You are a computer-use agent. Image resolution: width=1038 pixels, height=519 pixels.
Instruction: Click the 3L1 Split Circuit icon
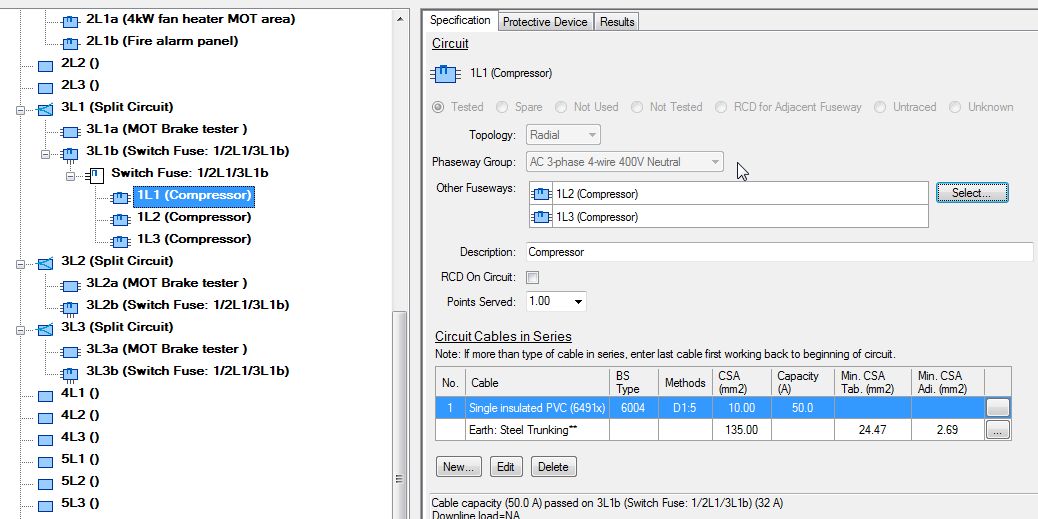pos(45,109)
